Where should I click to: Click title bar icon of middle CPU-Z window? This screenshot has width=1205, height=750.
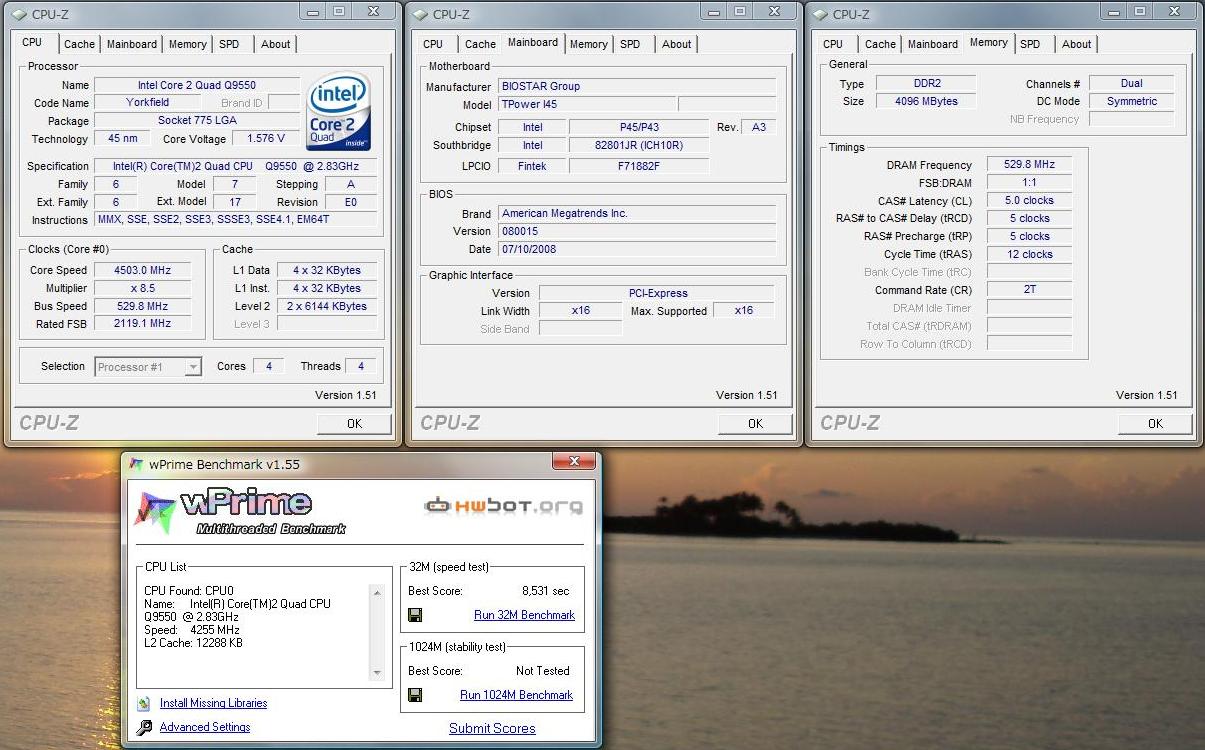click(x=420, y=14)
